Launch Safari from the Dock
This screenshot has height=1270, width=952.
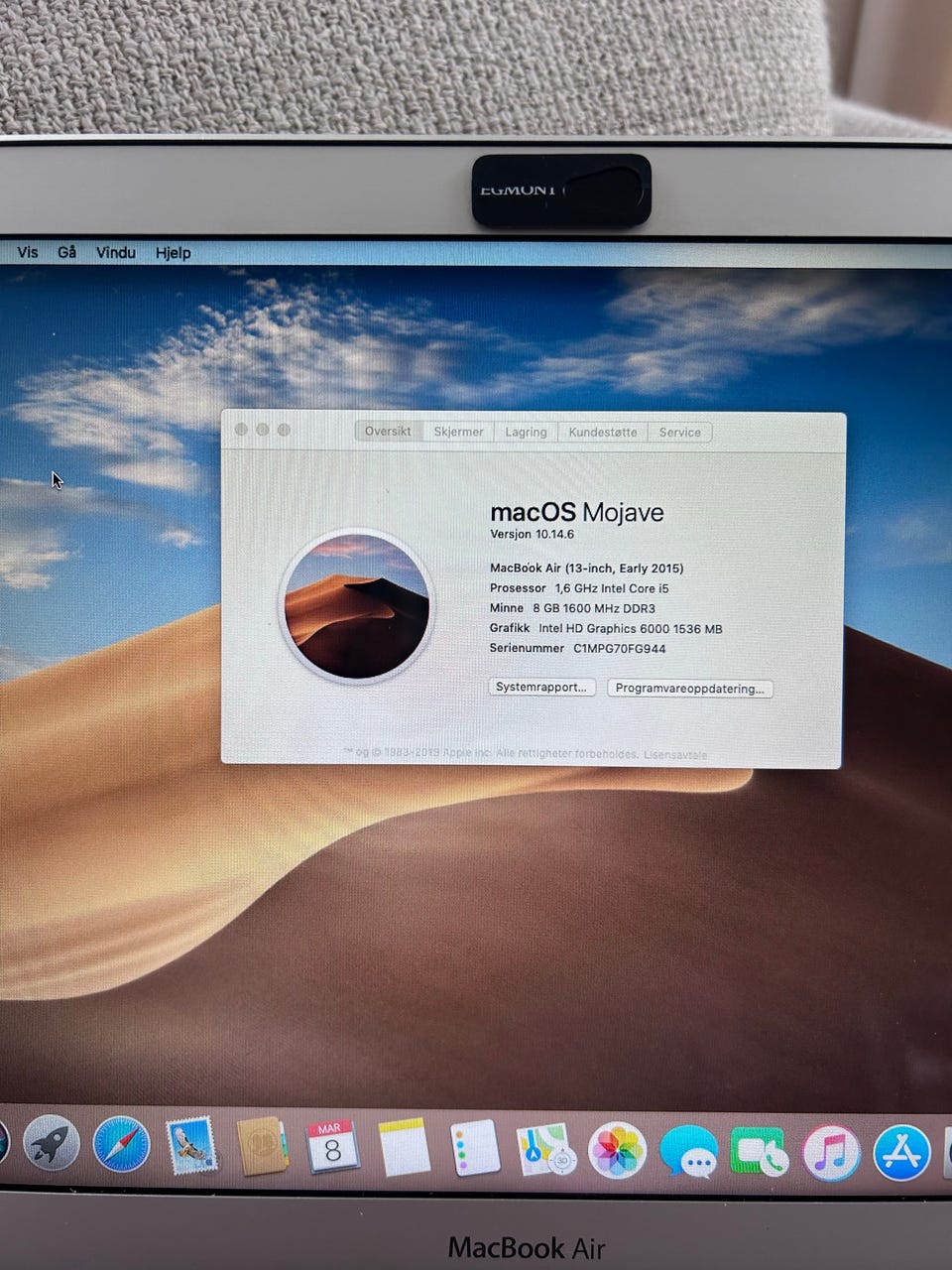[x=122, y=1144]
